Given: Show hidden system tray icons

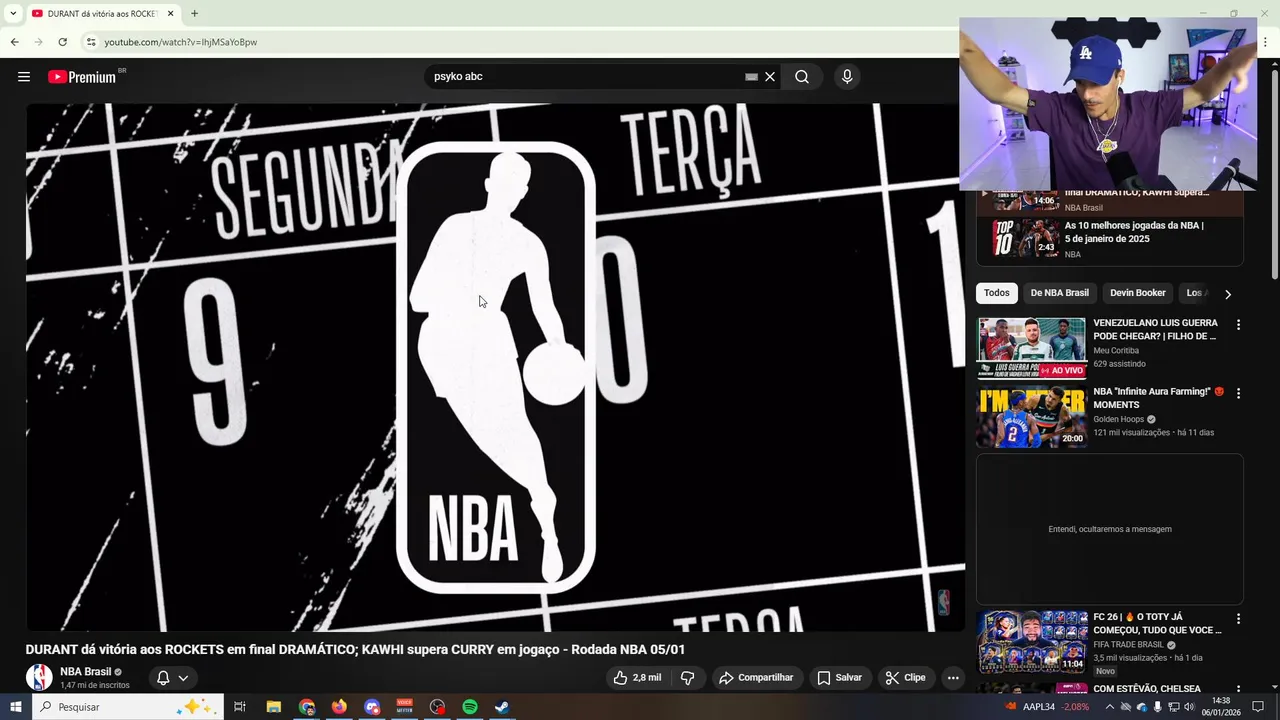Looking at the screenshot, I should click(1109, 707).
